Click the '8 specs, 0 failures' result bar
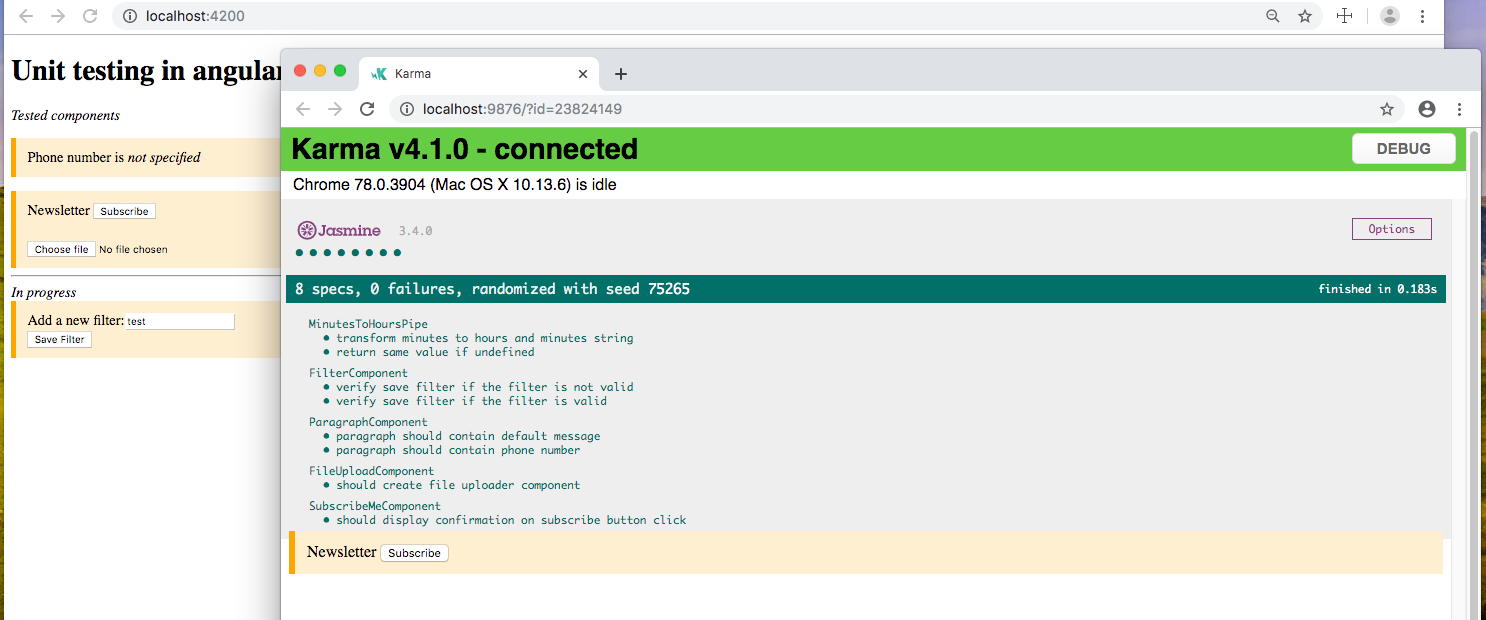The width and height of the screenshot is (1486, 620). (x=866, y=289)
